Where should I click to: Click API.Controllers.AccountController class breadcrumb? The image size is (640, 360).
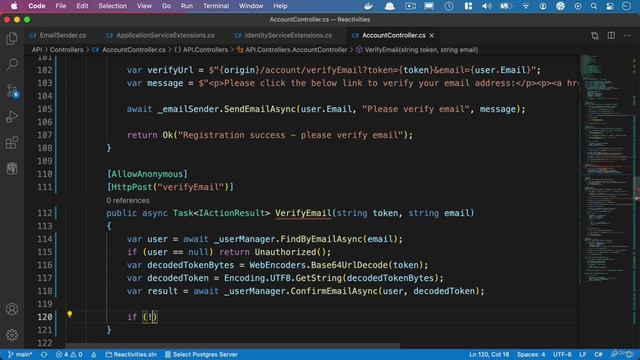click(x=292, y=50)
